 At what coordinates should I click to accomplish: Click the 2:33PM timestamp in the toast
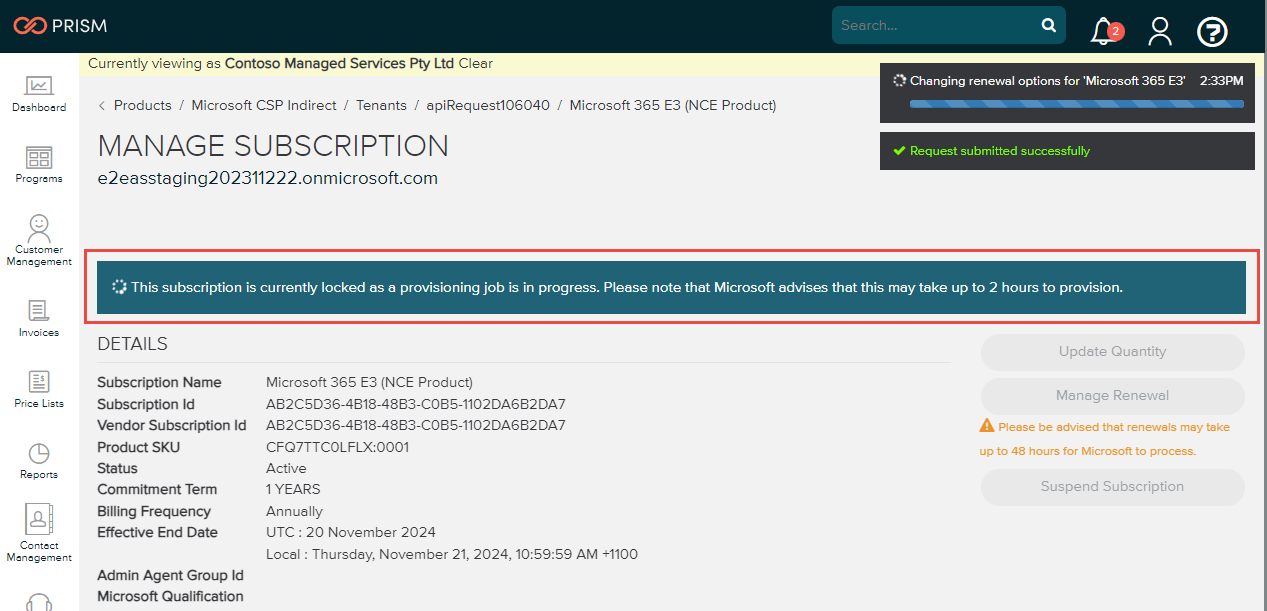pos(1222,80)
